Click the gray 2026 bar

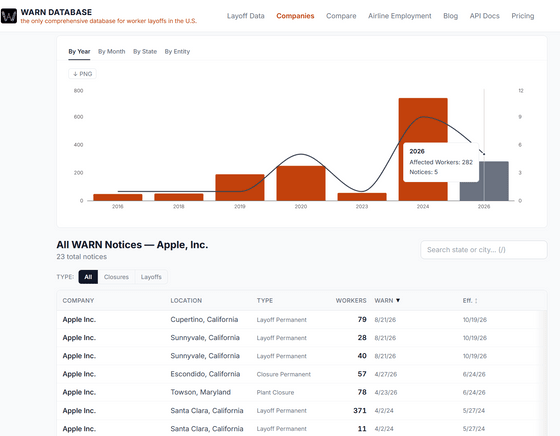point(493,181)
